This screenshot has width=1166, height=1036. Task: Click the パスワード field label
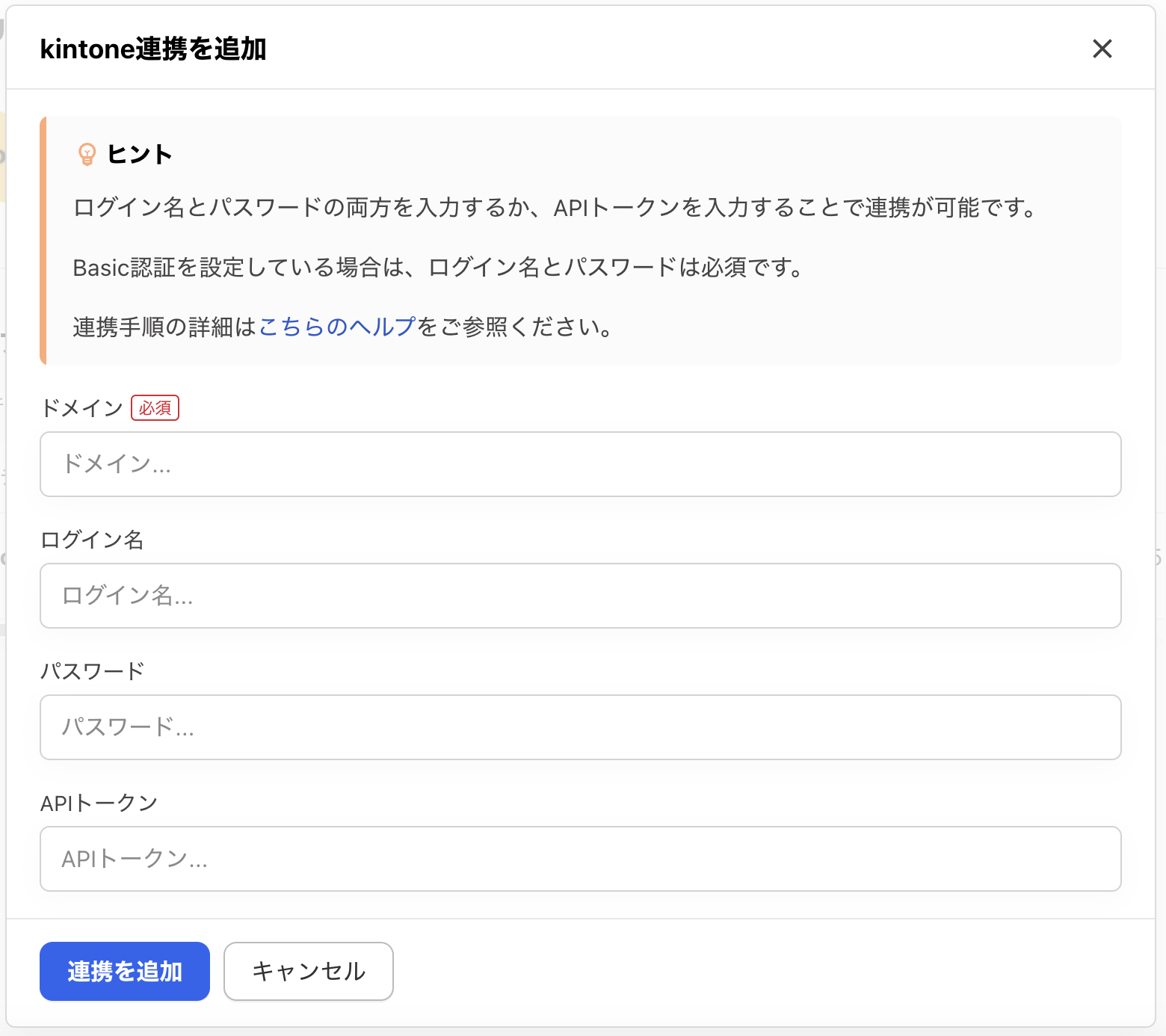[x=92, y=671]
